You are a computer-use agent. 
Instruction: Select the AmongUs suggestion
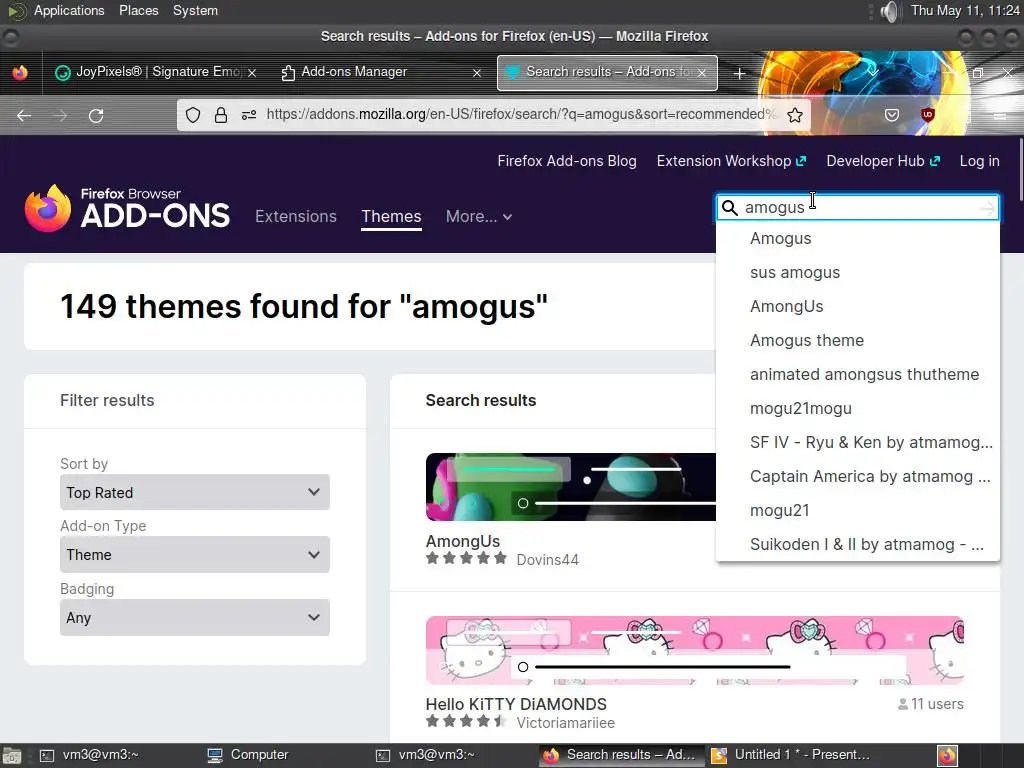click(857, 306)
